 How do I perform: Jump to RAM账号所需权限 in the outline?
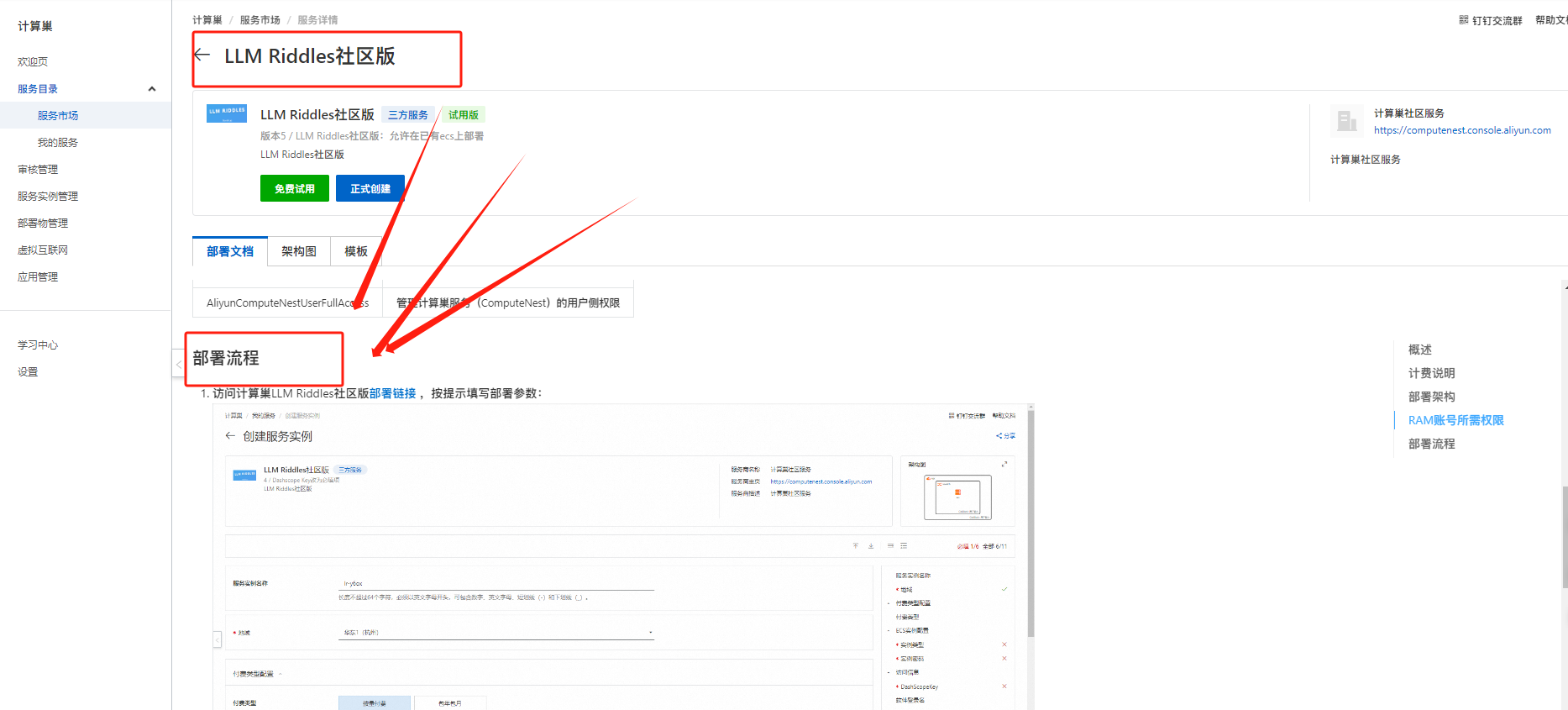(x=1456, y=420)
